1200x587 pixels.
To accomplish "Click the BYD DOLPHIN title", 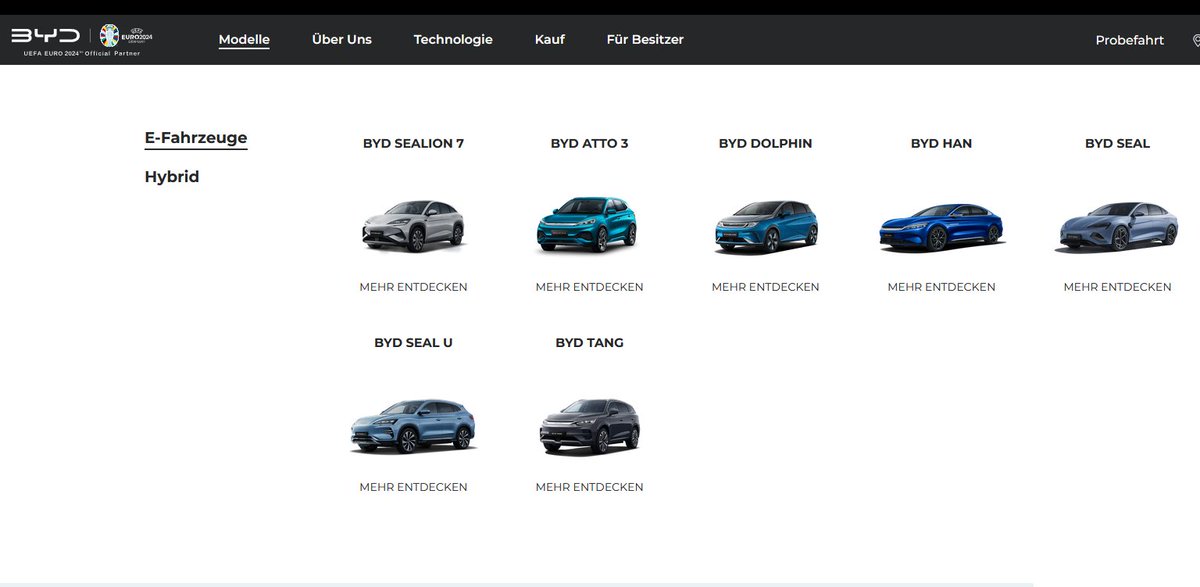I will click(x=765, y=143).
